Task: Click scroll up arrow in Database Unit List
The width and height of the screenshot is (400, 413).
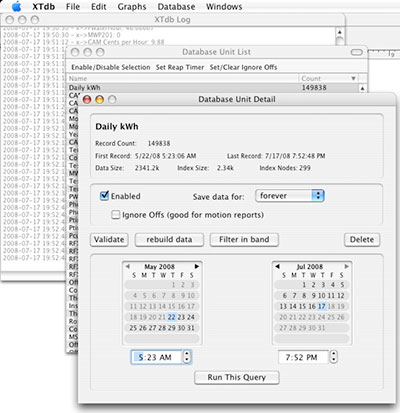Action: [362, 88]
